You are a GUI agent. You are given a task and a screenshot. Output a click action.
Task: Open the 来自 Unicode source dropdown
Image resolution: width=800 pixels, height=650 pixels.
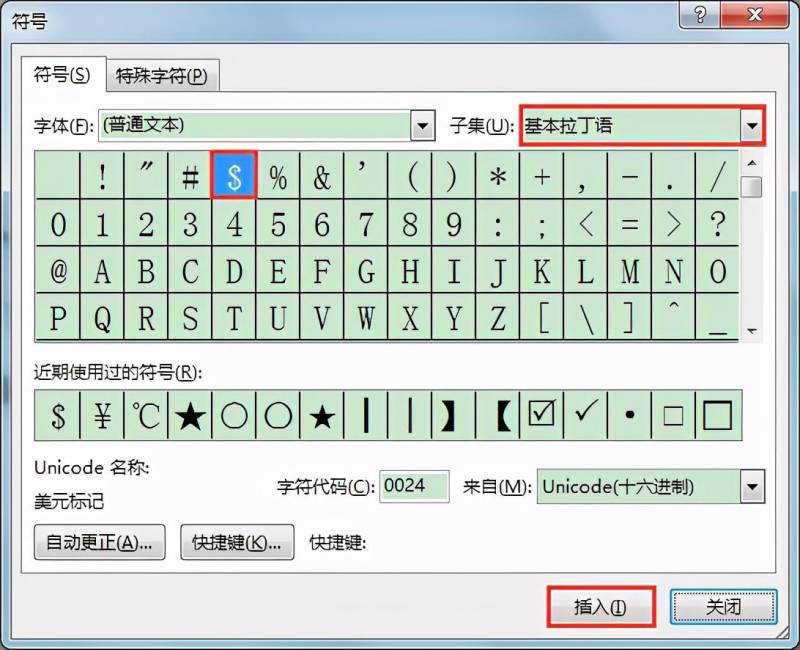tap(753, 486)
